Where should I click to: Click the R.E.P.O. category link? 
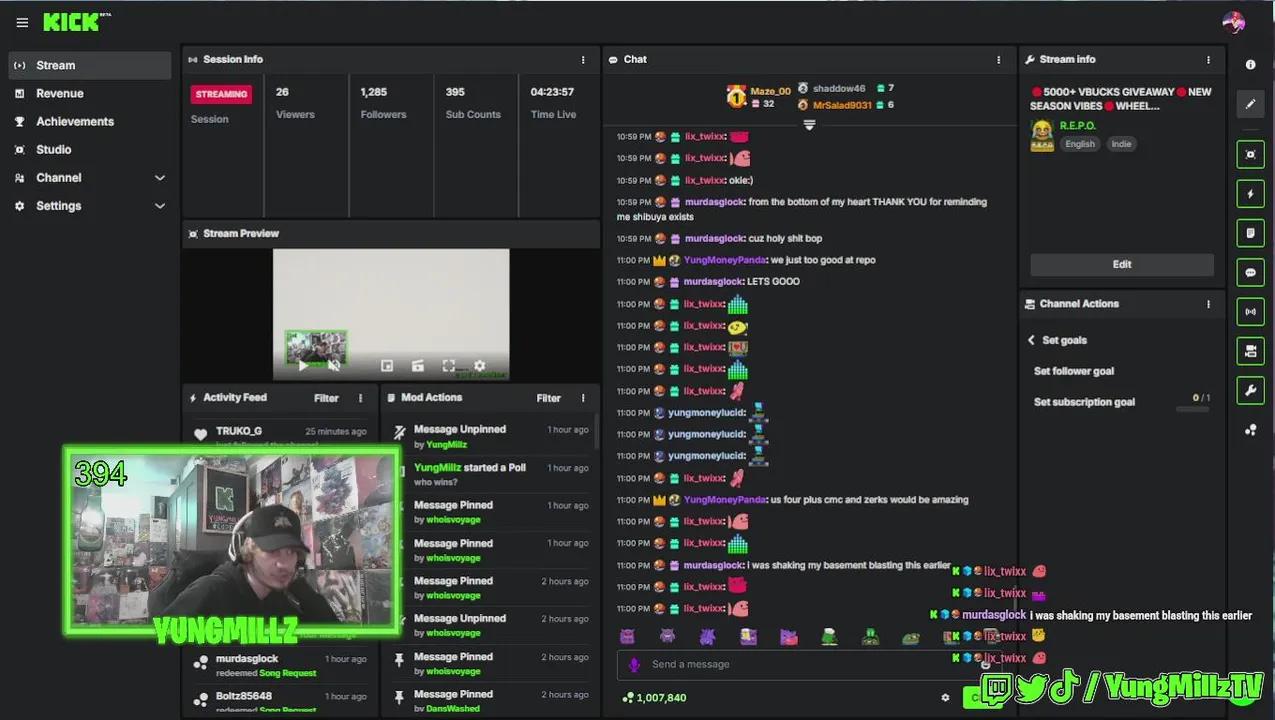coord(1078,126)
